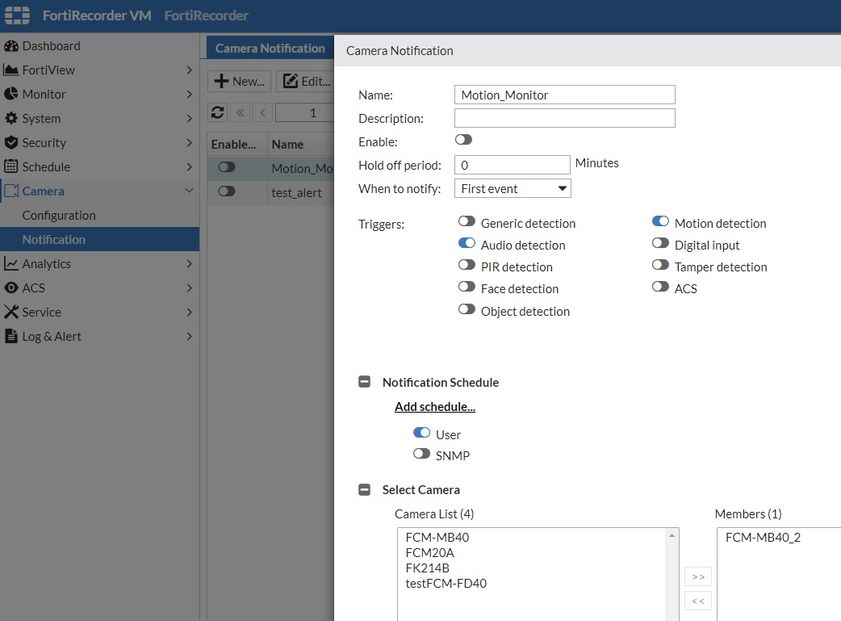Remove member with << button

click(x=698, y=601)
